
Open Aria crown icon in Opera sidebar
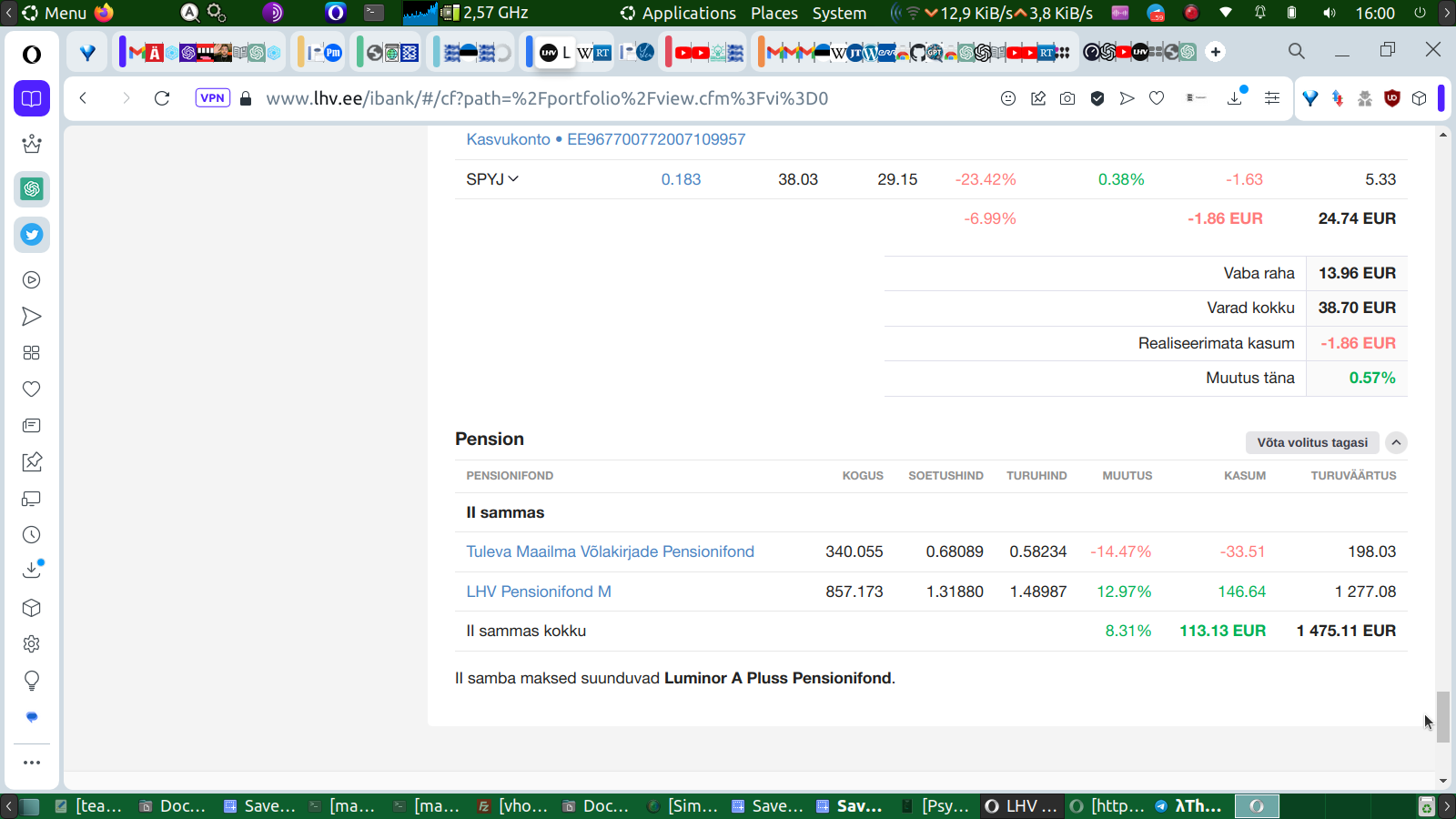click(x=32, y=144)
